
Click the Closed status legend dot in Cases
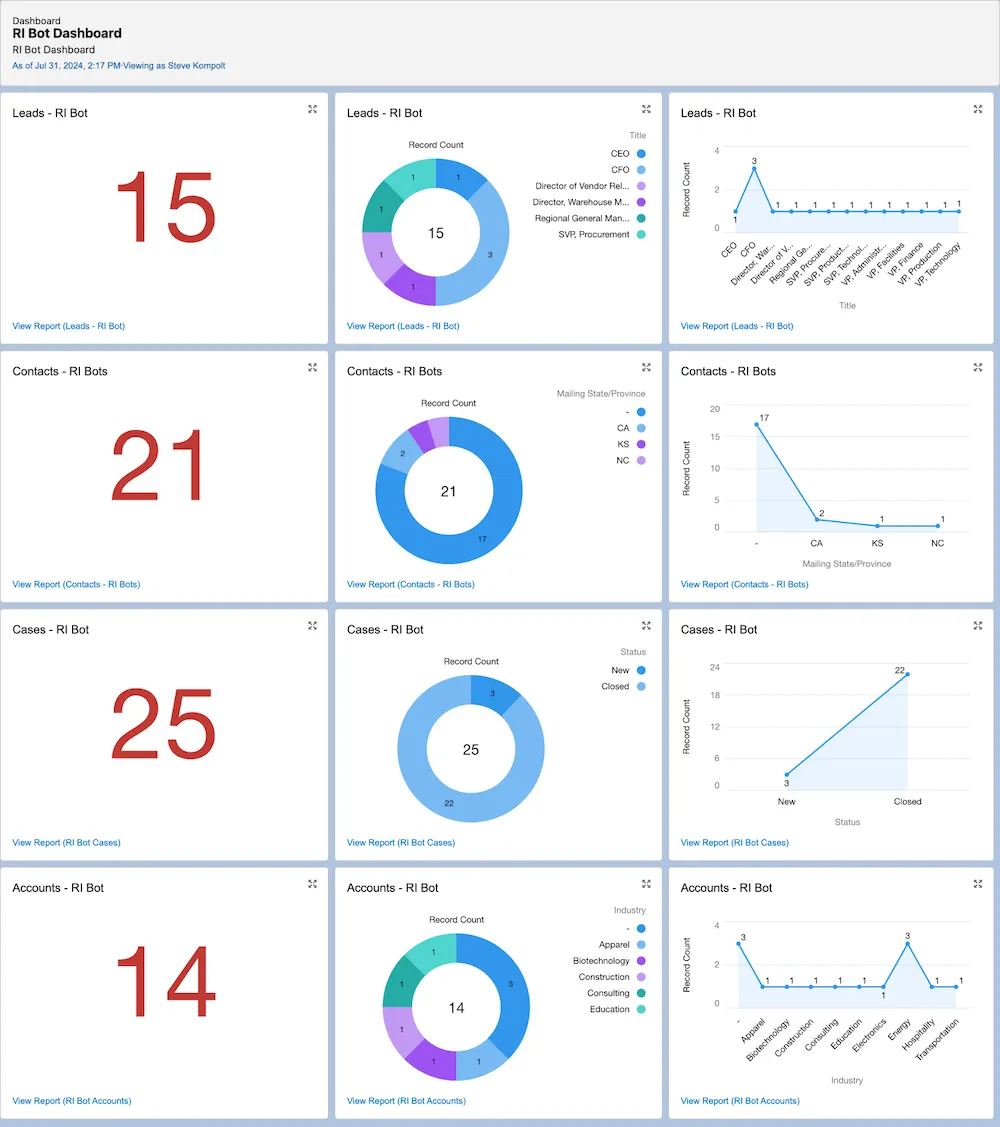641,686
